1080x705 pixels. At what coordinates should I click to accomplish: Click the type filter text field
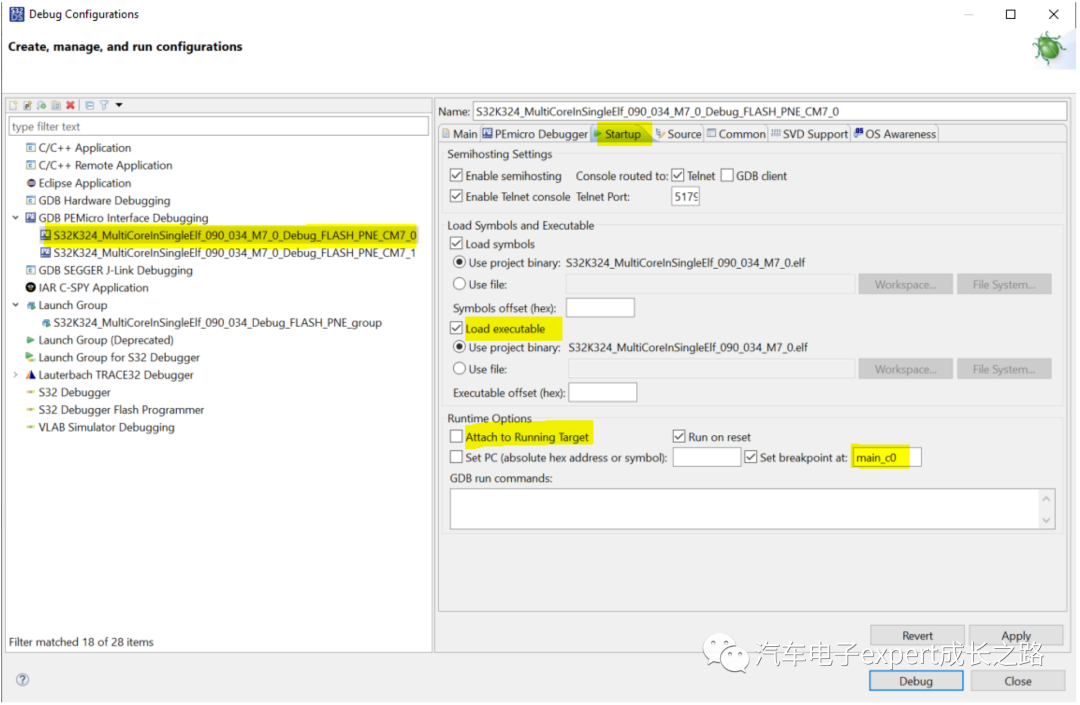(x=218, y=127)
